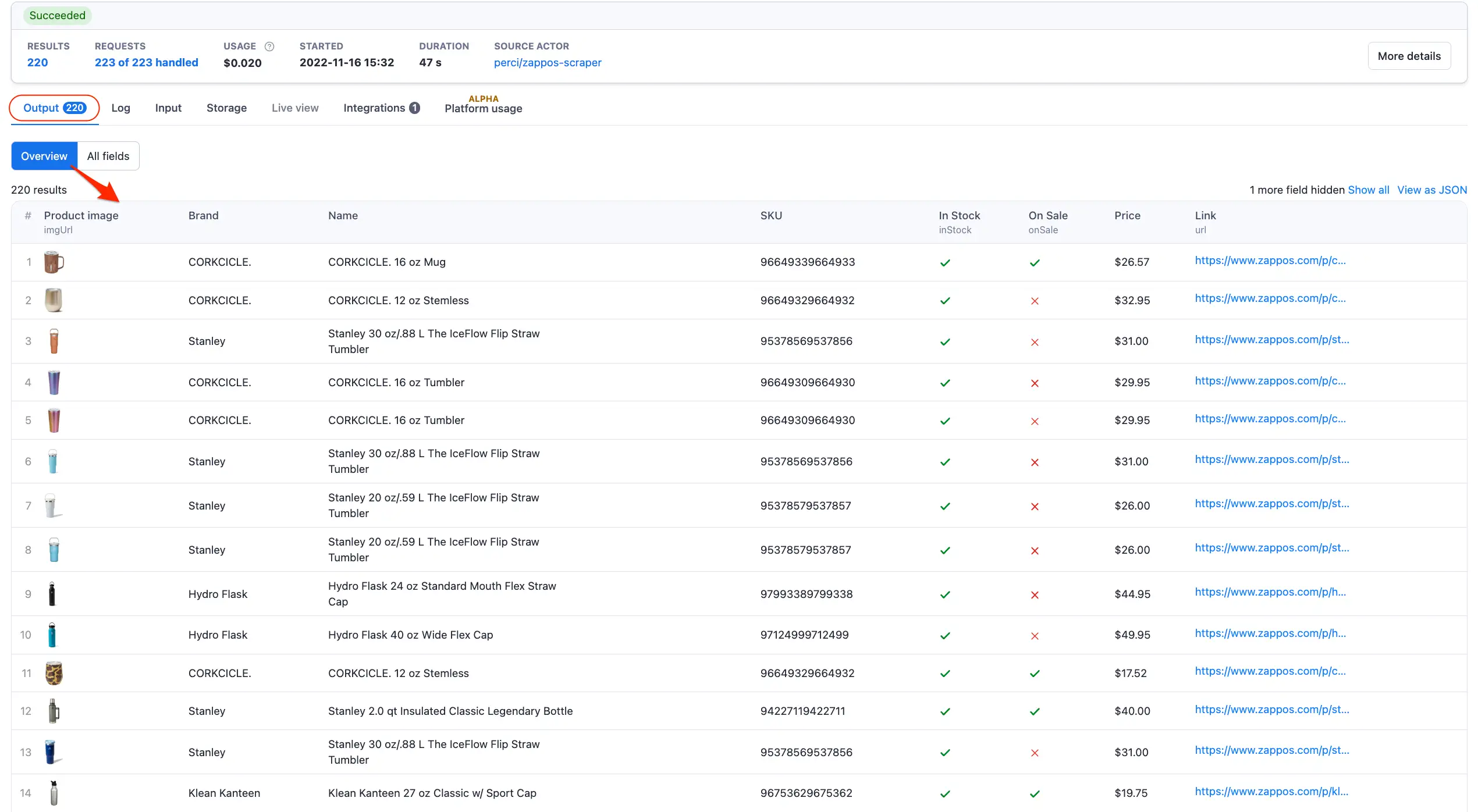Open the Storage tab
The width and height of the screenshot is (1478, 812).
click(226, 108)
